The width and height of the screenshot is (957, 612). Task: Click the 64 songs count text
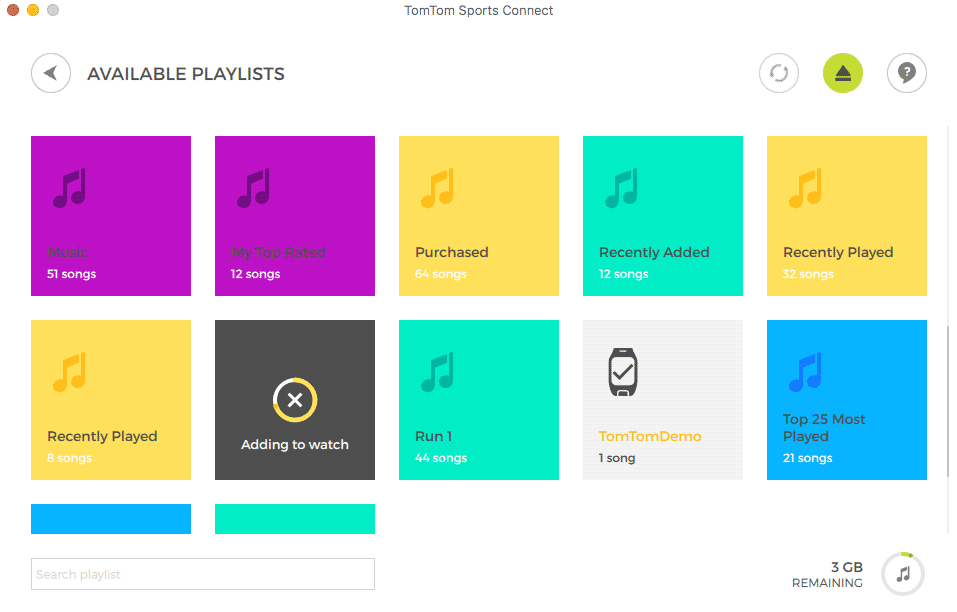pyautogui.click(x=441, y=274)
